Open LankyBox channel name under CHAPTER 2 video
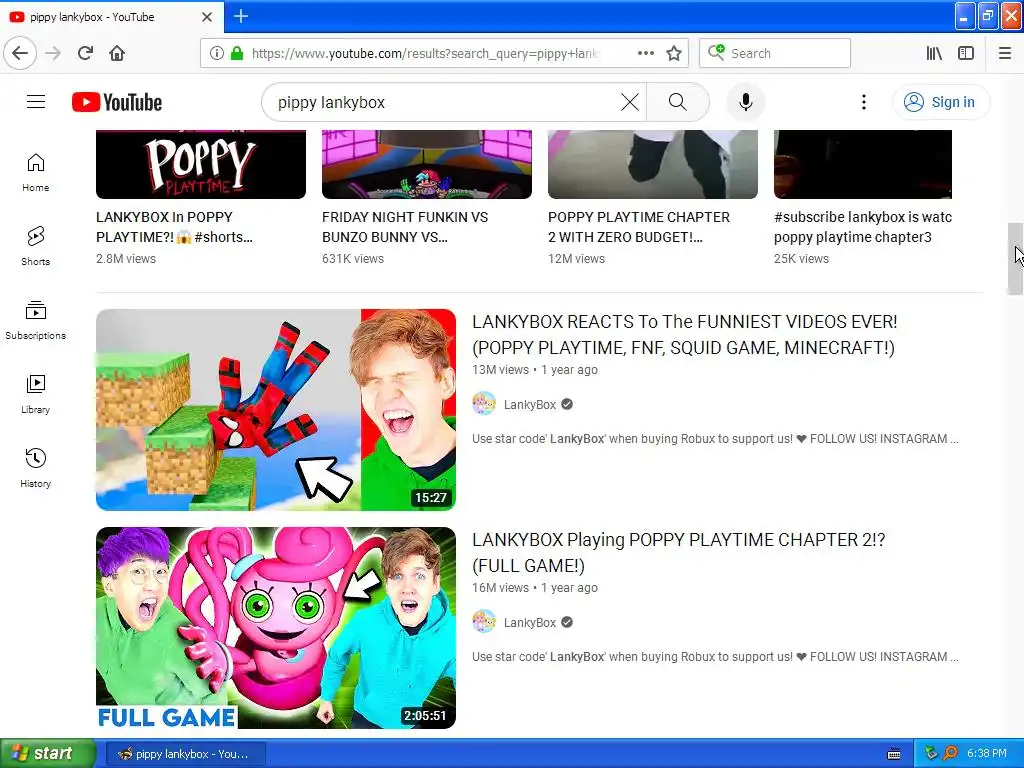Viewport: 1024px width, 768px height. pos(530,622)
